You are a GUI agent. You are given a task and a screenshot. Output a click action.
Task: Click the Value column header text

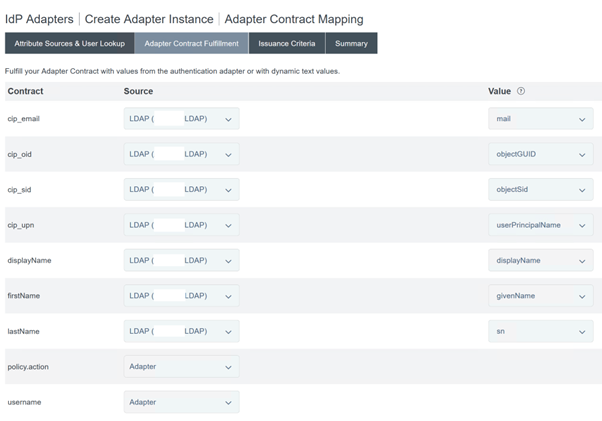click(x=499, y=91)
